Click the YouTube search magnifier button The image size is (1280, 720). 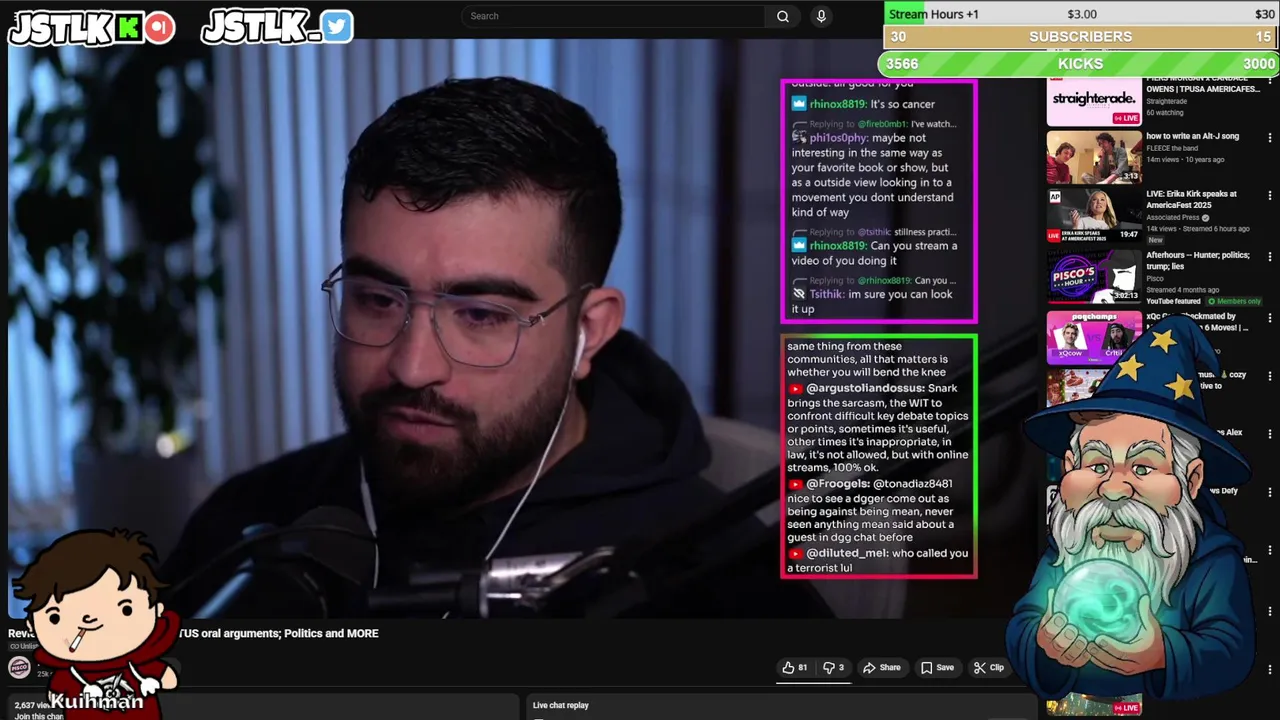click(x=783, y=16)
